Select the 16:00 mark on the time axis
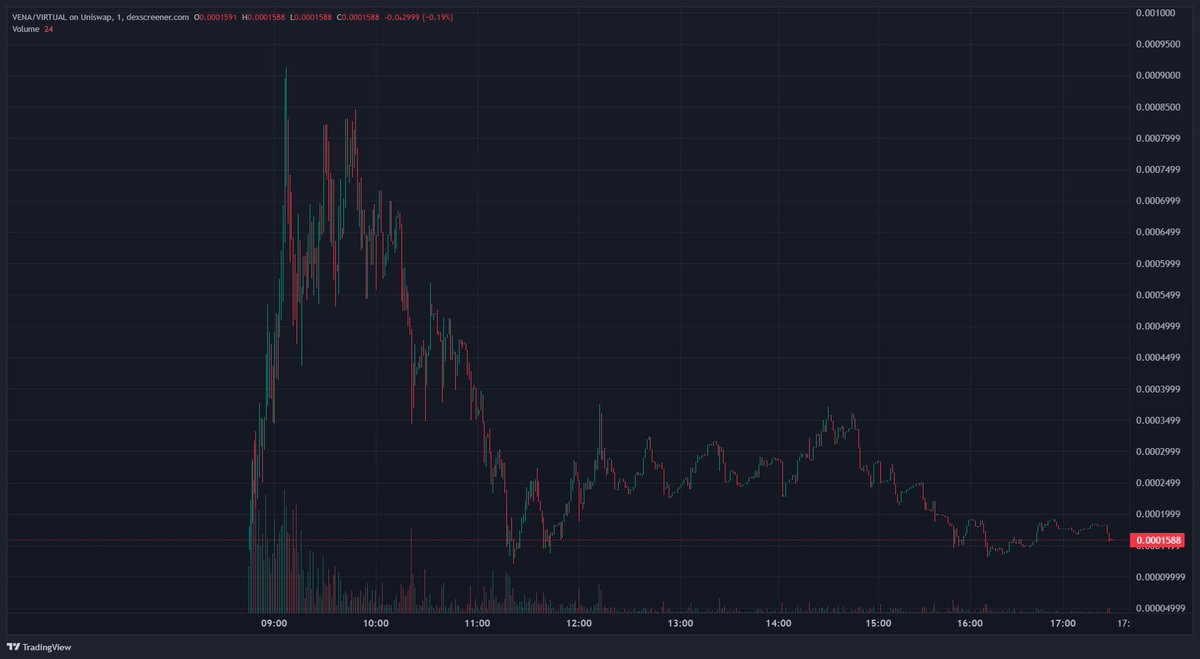 coord(970,625)
